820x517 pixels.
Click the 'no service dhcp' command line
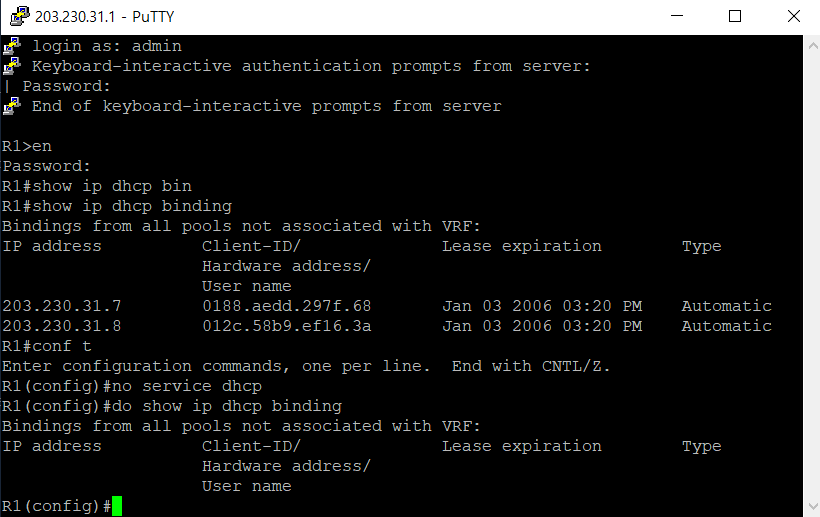[132, 386]
